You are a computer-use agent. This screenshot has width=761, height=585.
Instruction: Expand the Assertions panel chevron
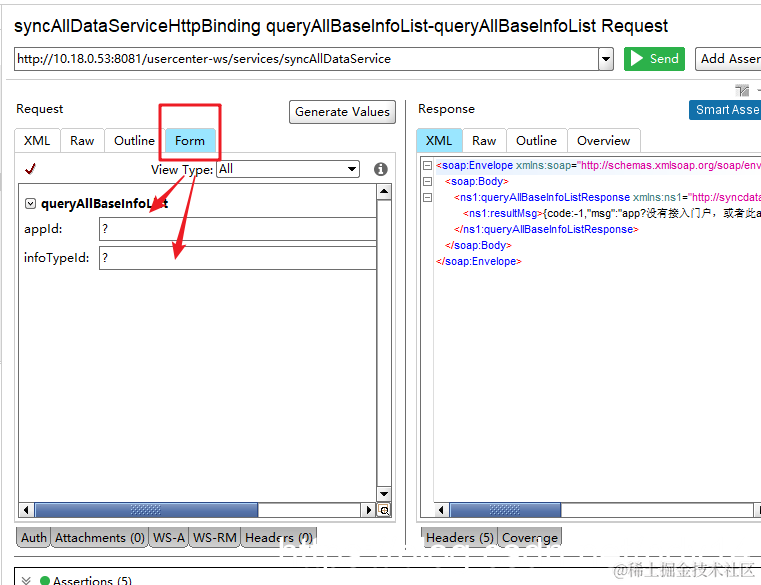26,581
